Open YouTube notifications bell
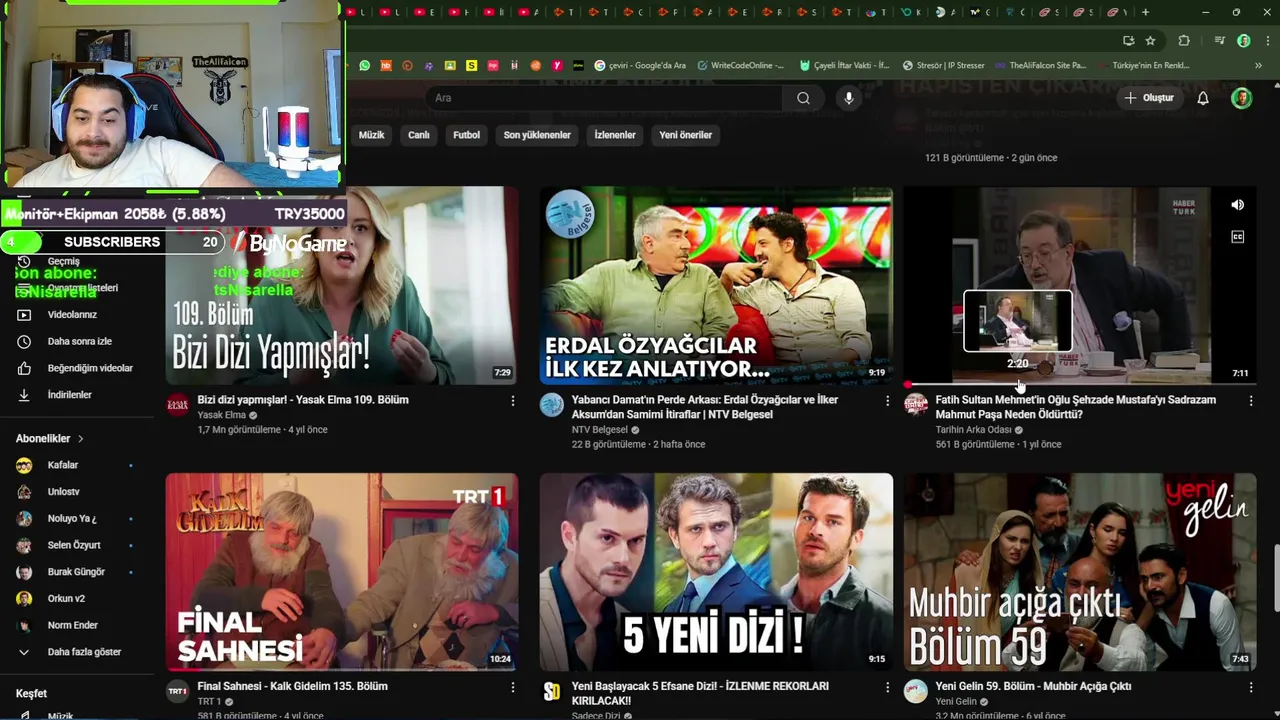The image size is (1280, 720). 1203,98
